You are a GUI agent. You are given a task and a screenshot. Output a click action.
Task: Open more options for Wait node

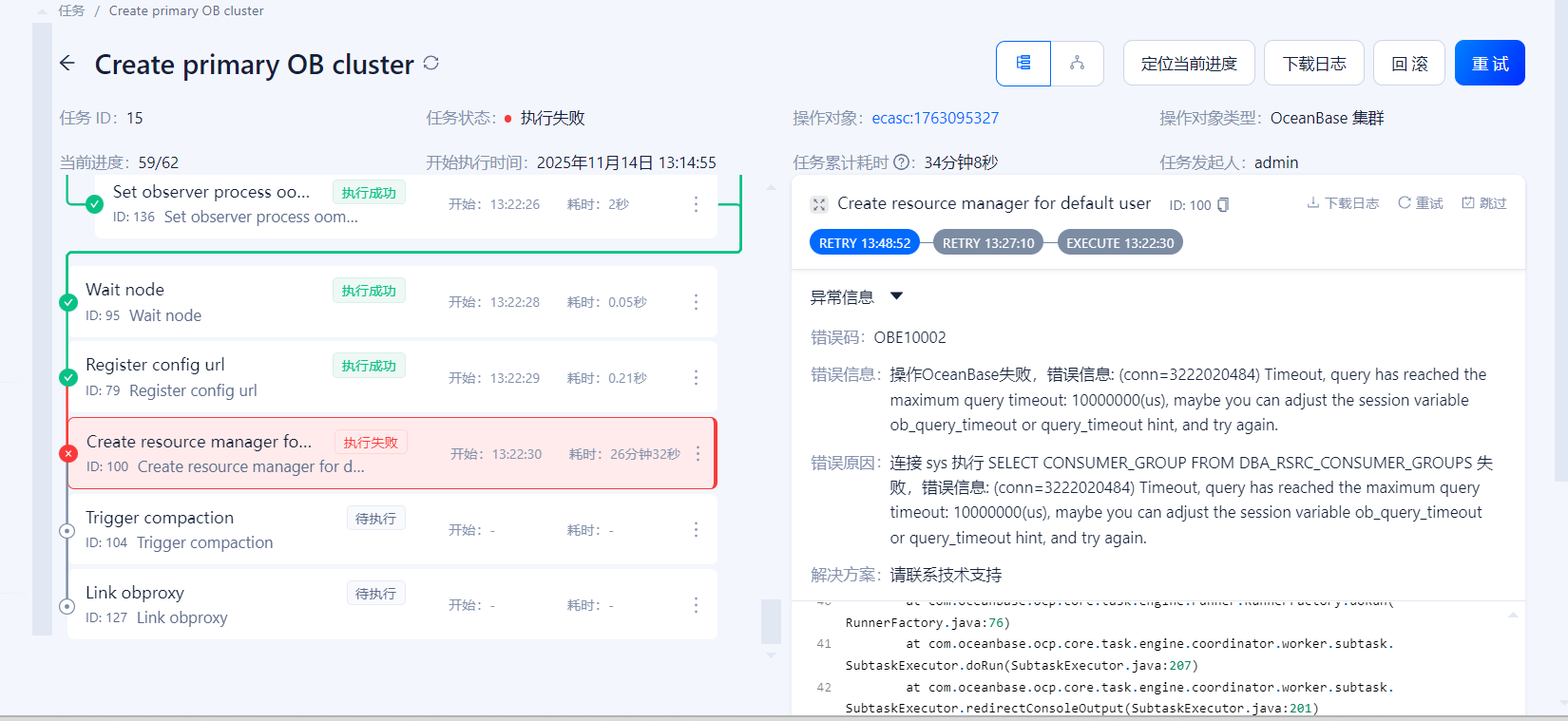696,302
